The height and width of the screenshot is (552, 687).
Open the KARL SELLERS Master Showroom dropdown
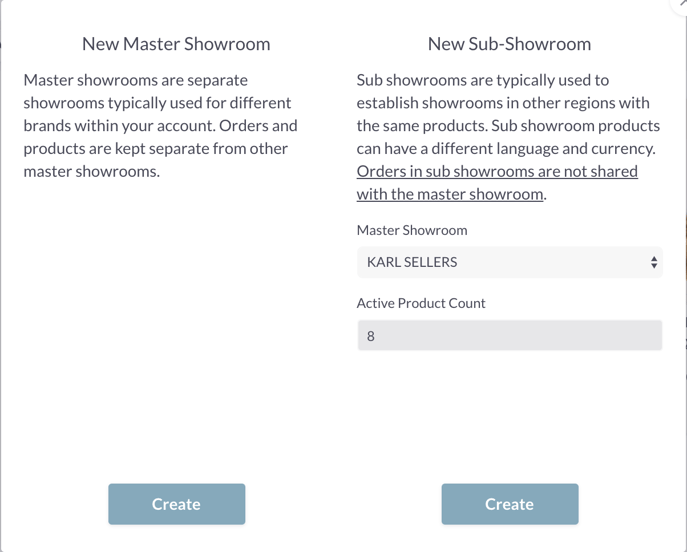pos(510,262)
